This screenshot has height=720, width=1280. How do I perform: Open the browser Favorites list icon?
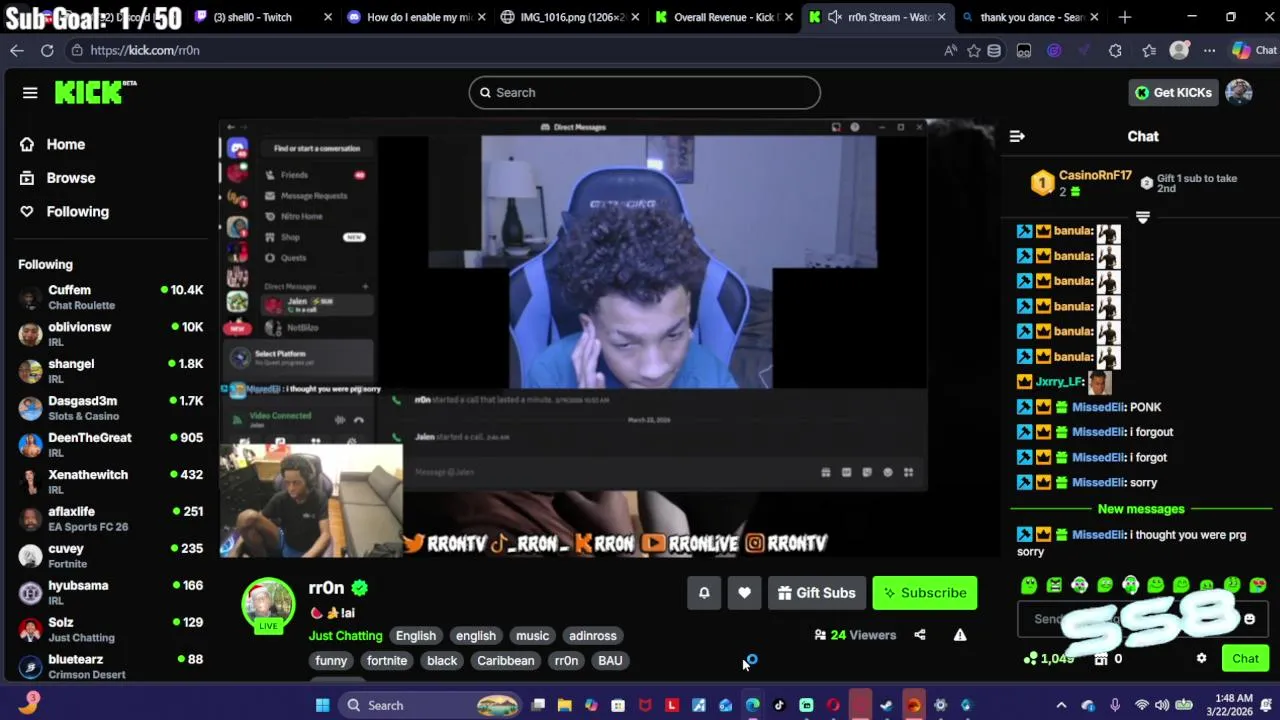[x=1149, y=50]
